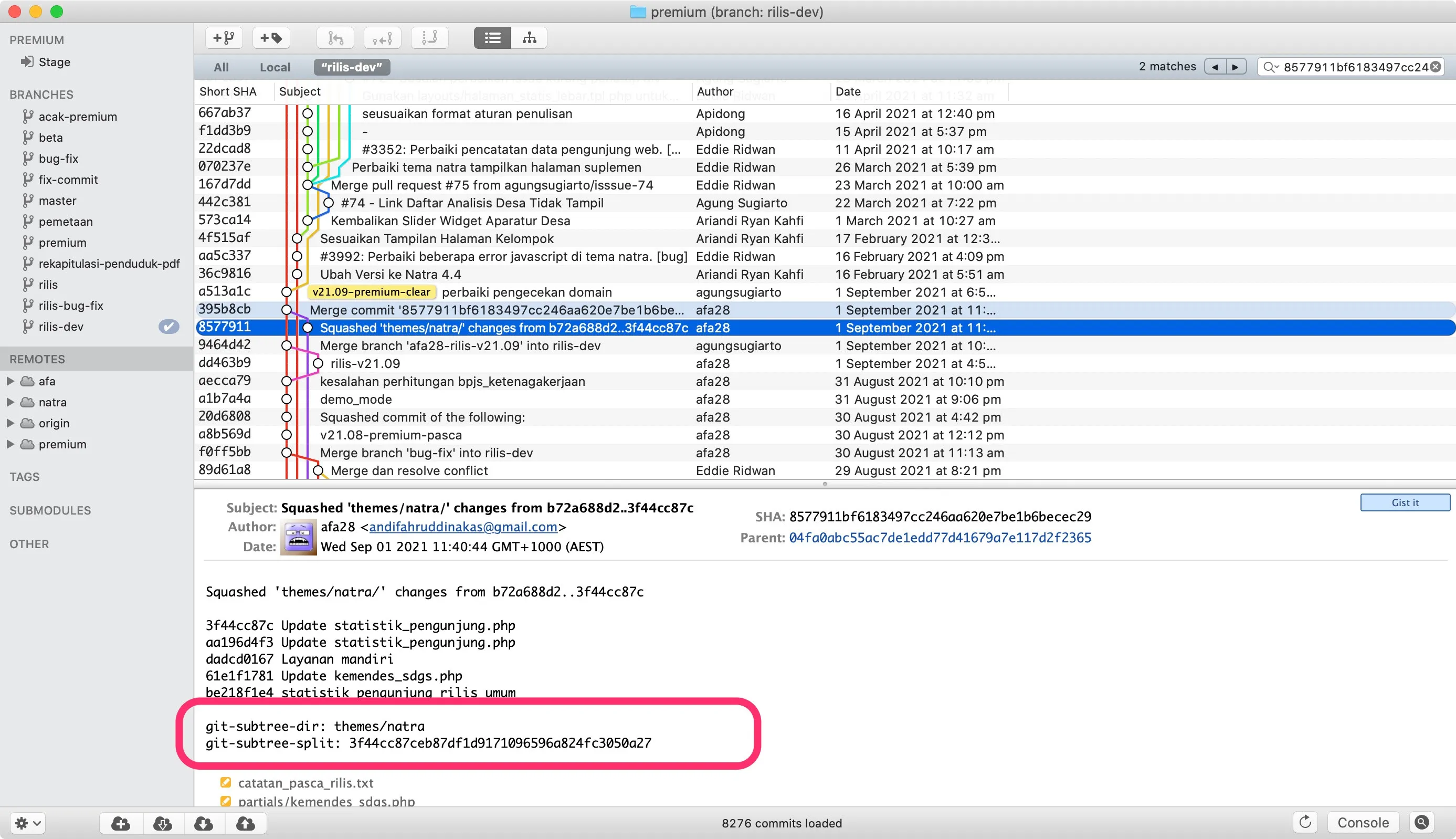The image size is (1456, 839).
Task: Open the gear settings dropdown
Action: tap(28, 823)
